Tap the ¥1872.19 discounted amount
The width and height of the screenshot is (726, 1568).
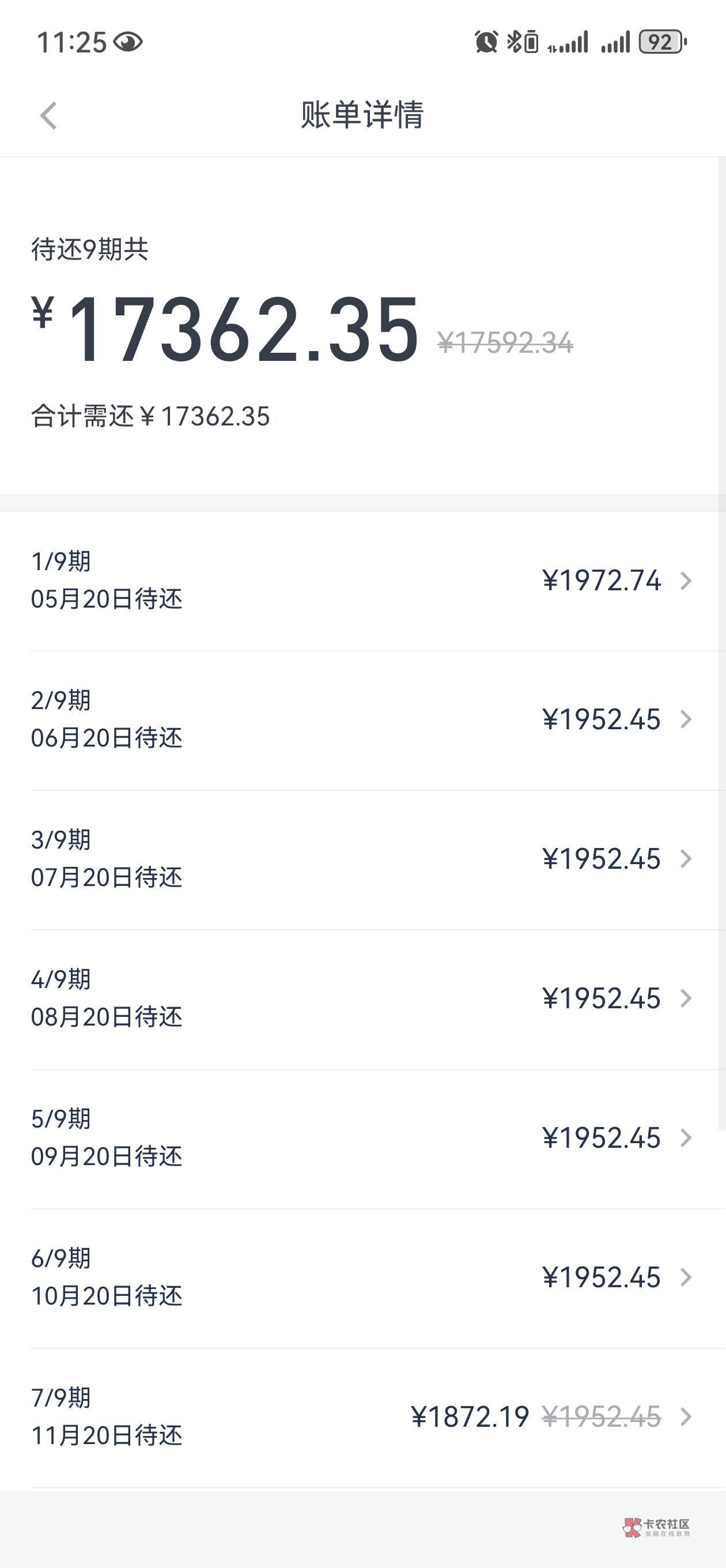click(x=470, y=1417)
